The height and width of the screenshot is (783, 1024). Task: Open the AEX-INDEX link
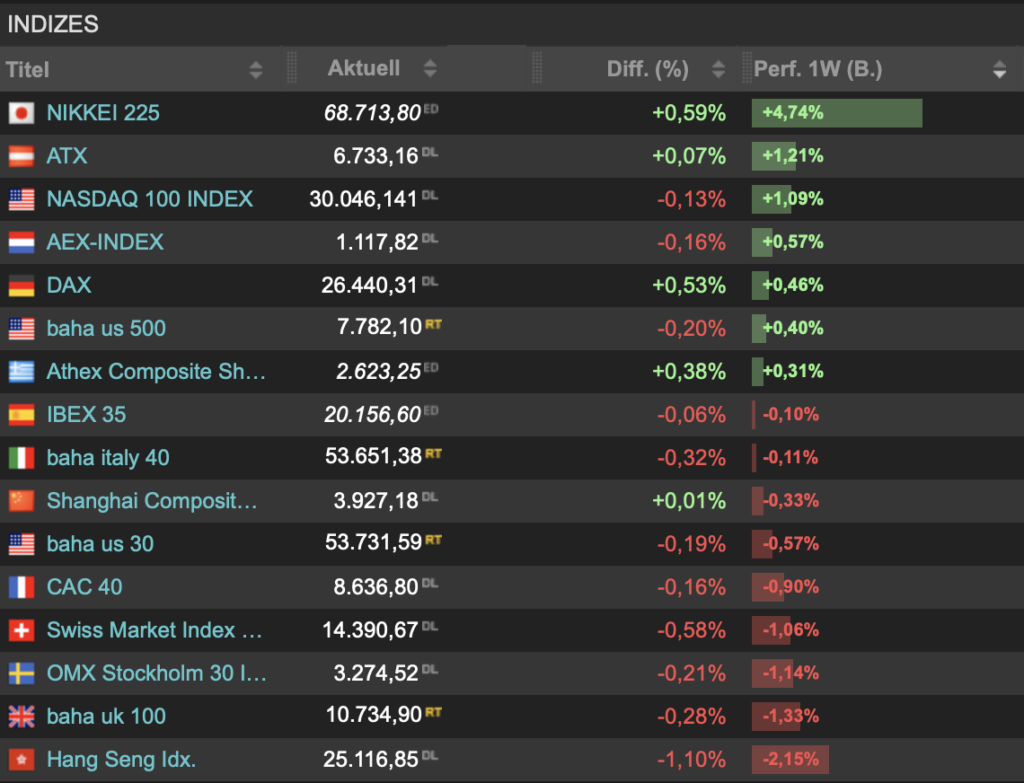105,242
